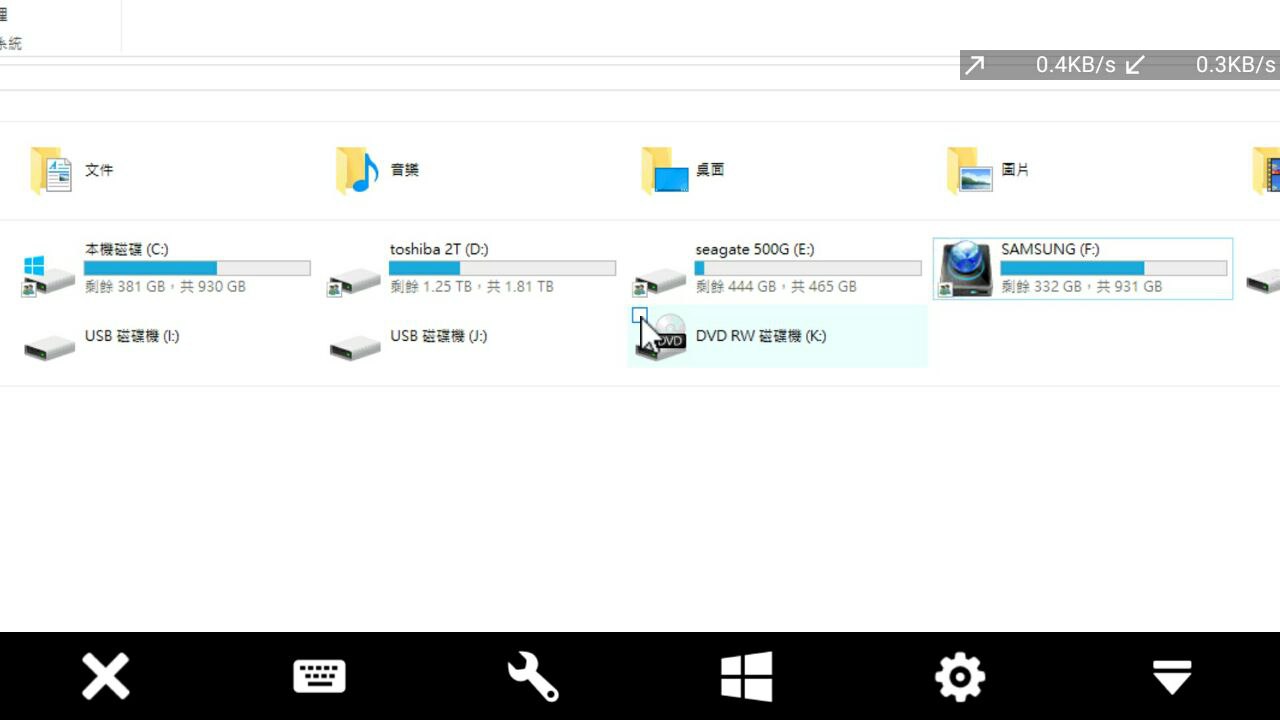Click the seagate 500G (E:) drive name
The height and width of the screenshot is (720, 1280).
pyautogui.click(x=755, y=249)
